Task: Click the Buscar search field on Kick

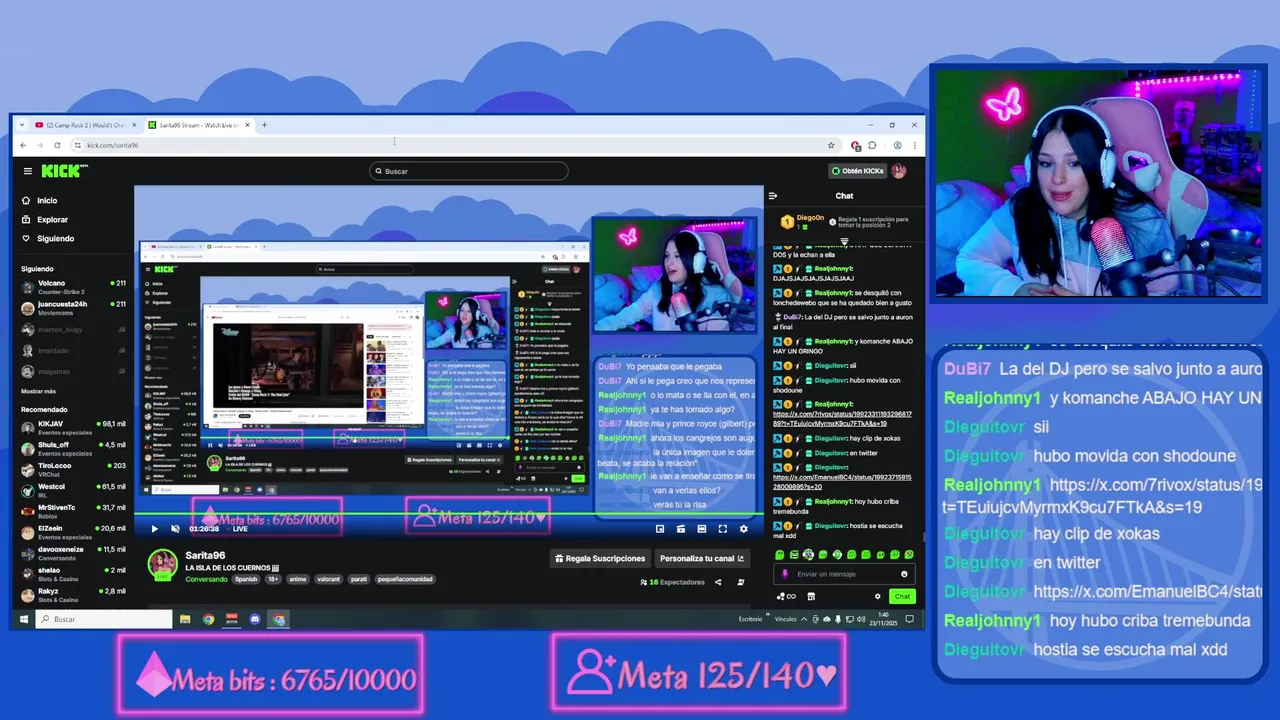Action: pyautogui.click(x=468, y=171)
